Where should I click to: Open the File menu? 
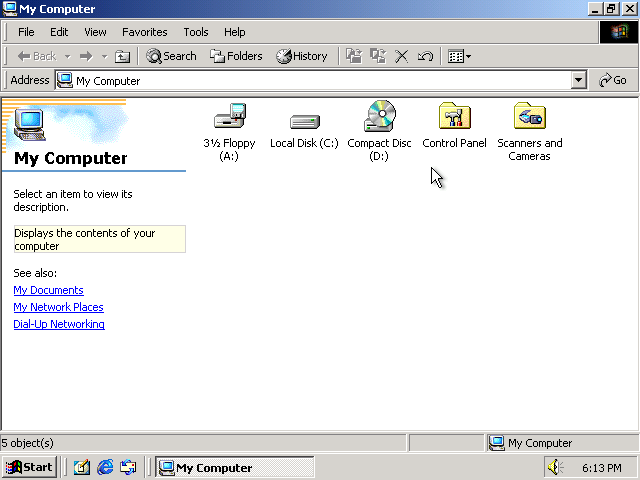click(x=26, y=32)
